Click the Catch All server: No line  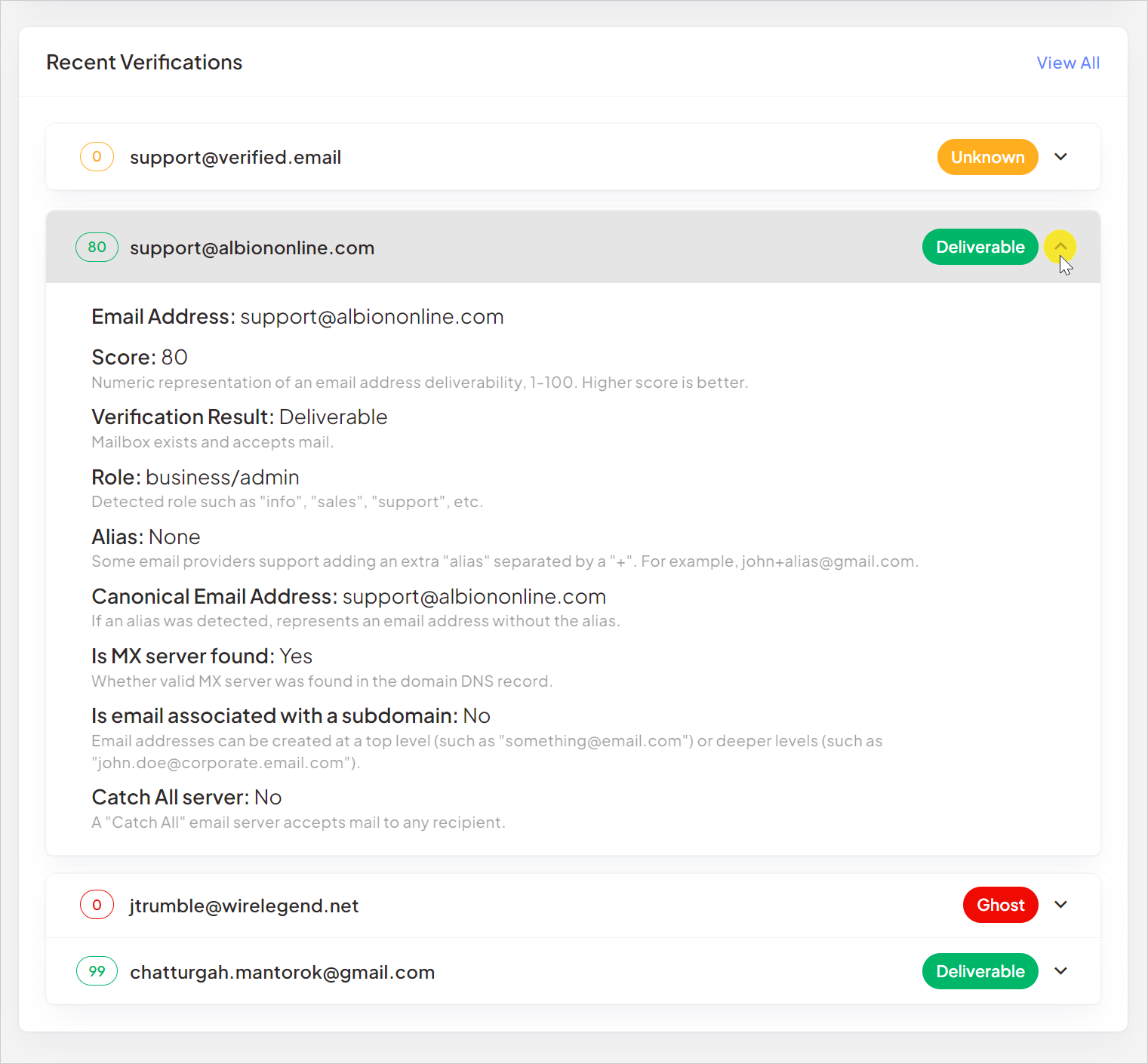tap(186, 797)
